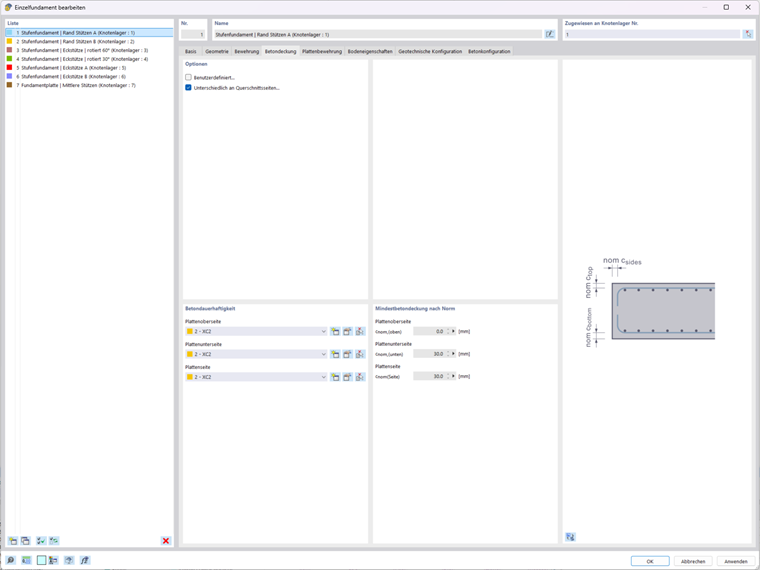The image size is (760, 570).
Task: Select item 3 Eckstütze rotiert 60°
Action: coord(89,50)
